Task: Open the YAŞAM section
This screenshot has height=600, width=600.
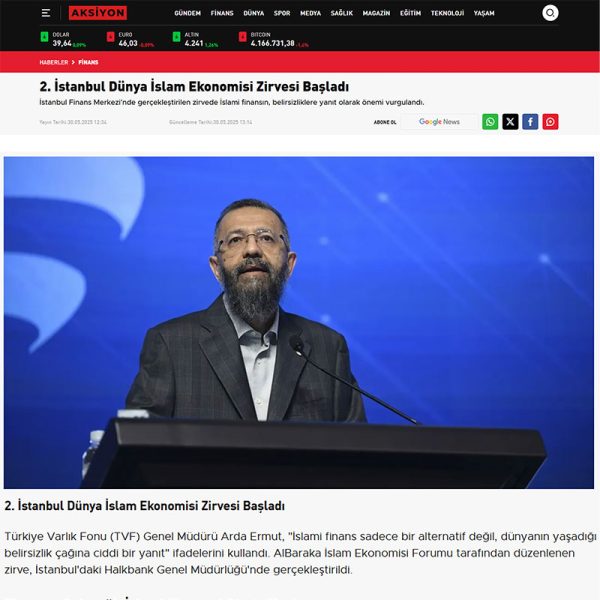Action: [484, 13]
